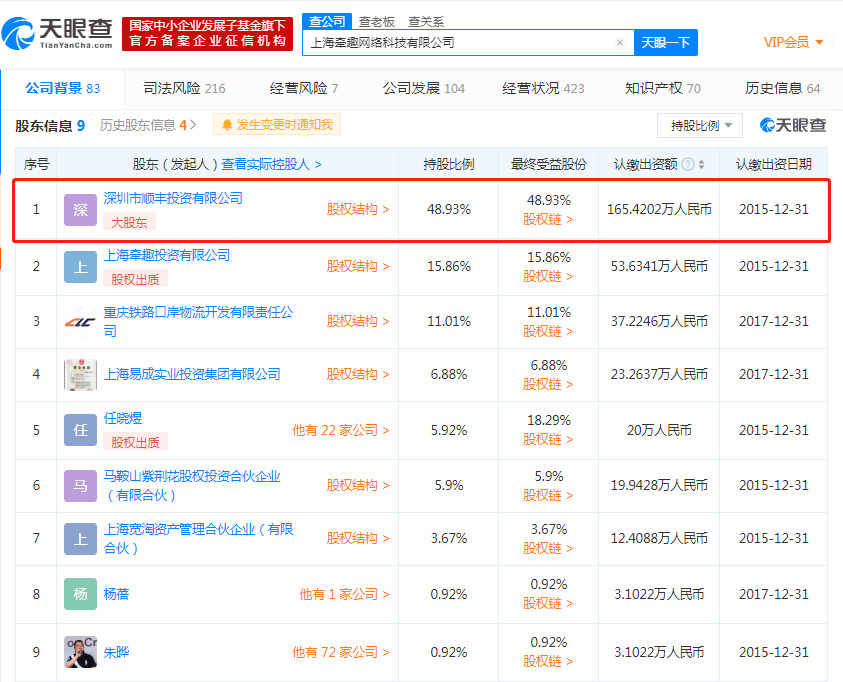The image size is (843, 682).
Task: Open 股权链 in the 48.93% row
Action: [548, 219]
